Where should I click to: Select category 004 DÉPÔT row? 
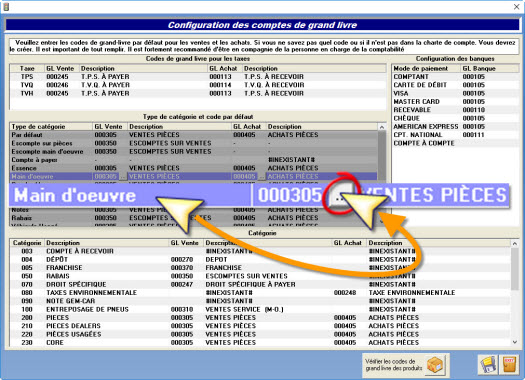pos(260,259)
